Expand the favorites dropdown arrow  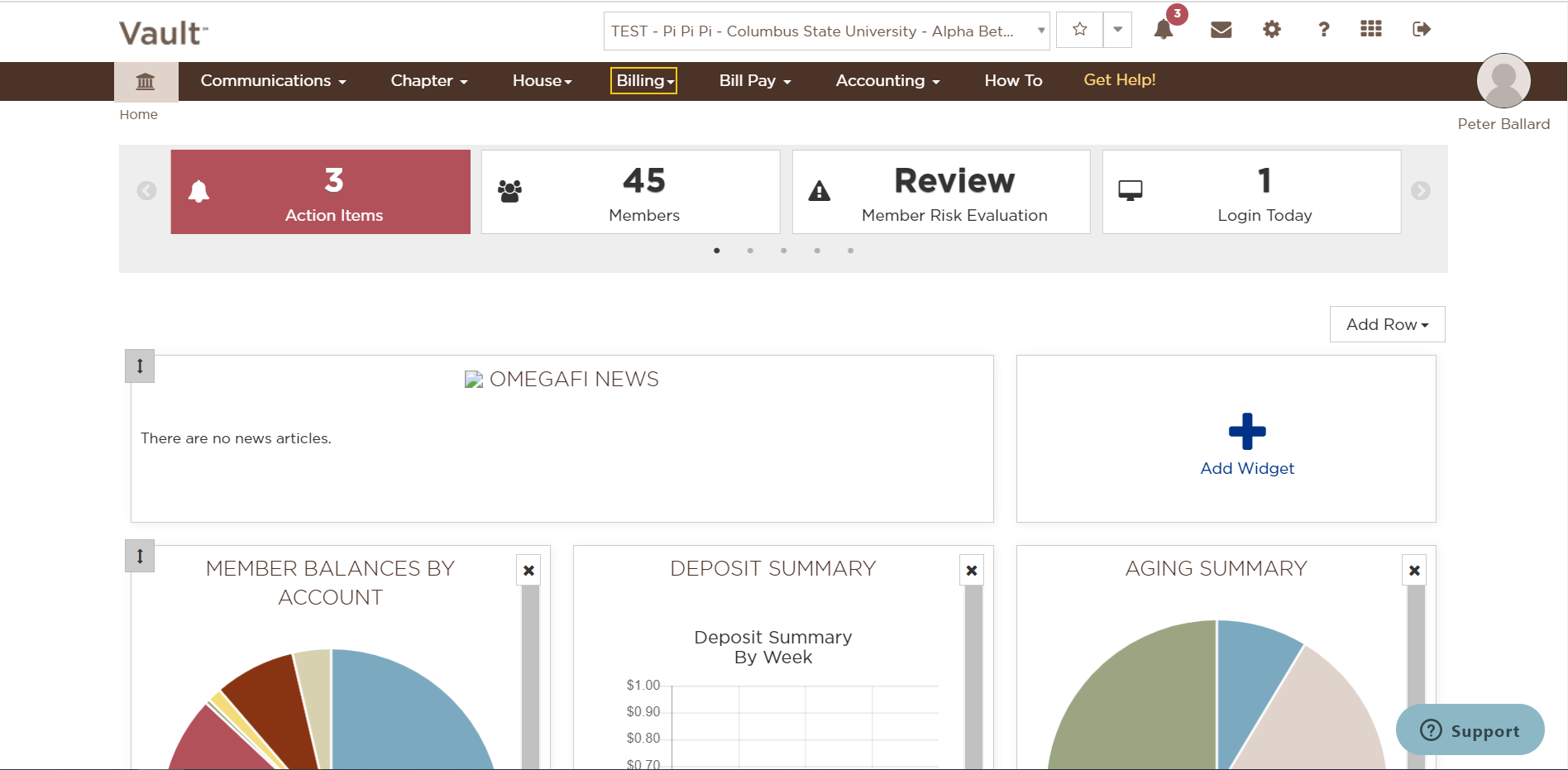[1117, 30]
